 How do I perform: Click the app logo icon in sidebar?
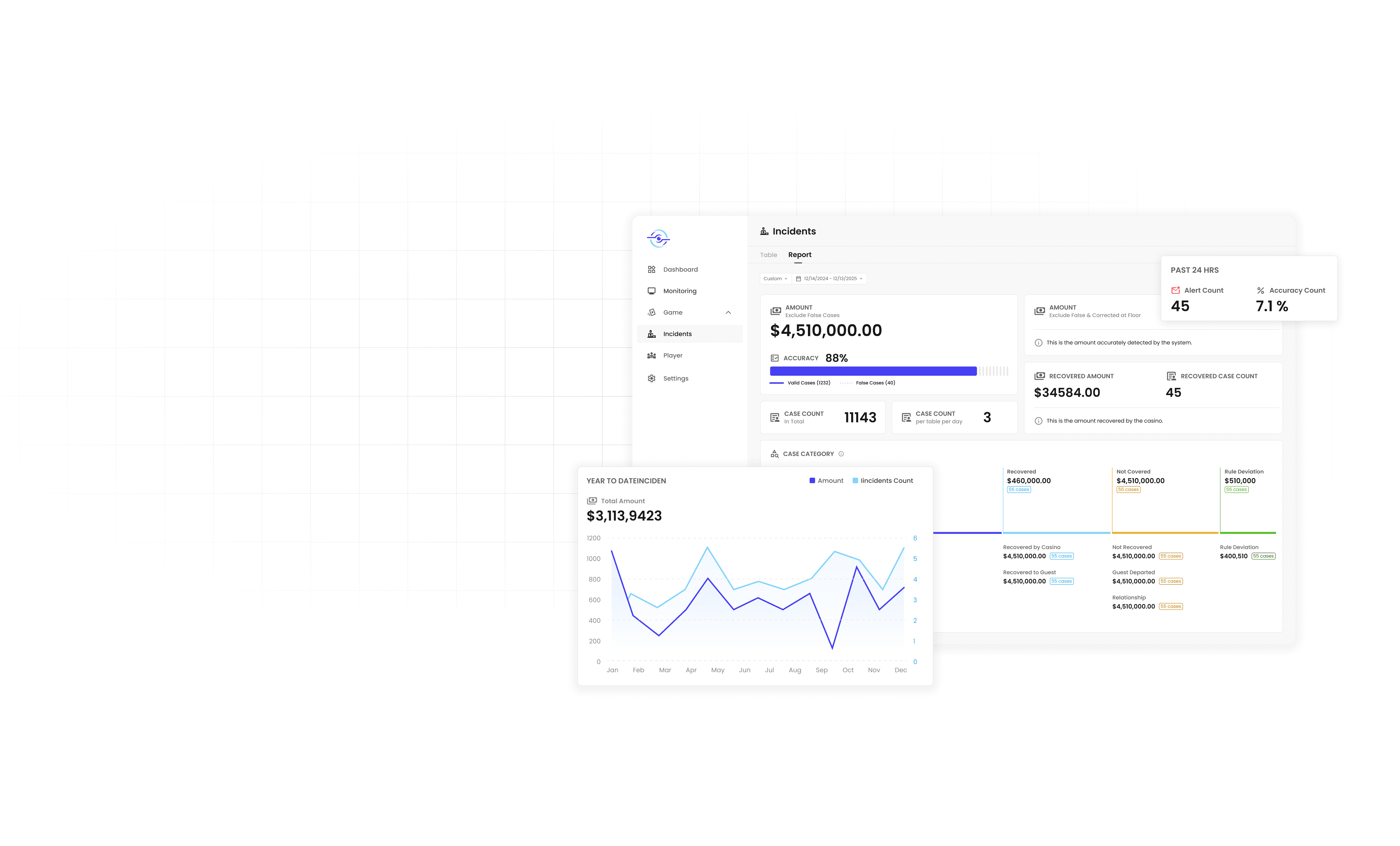[658, 239]
